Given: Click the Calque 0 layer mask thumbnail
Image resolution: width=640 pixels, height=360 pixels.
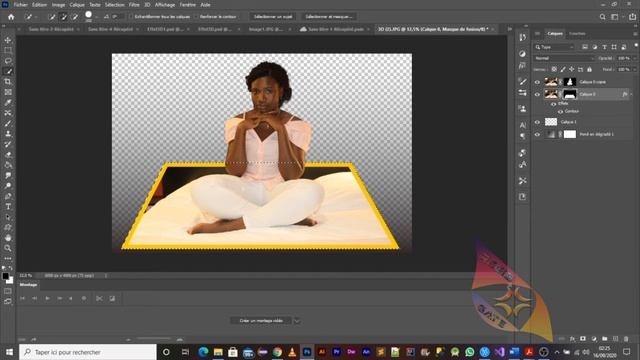Looking at the screenshot, I should point(570,94).
